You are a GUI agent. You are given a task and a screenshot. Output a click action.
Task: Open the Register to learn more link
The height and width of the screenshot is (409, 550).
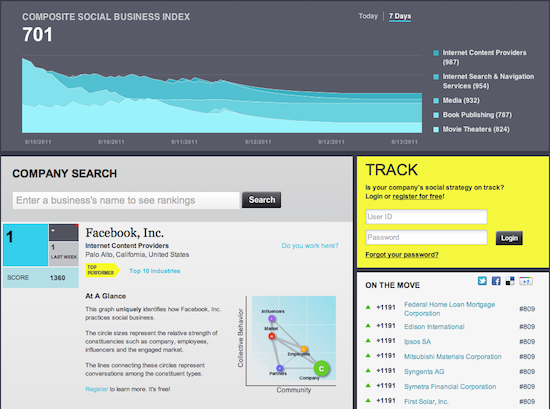click(x=96, y=389)
